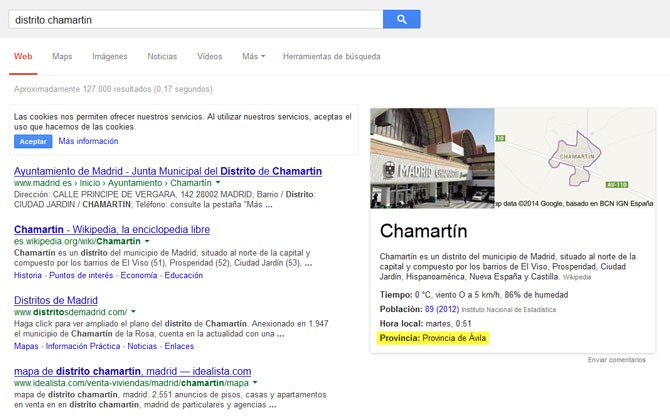Click the search field containing 'distrito chamartin'

[195, 19]
